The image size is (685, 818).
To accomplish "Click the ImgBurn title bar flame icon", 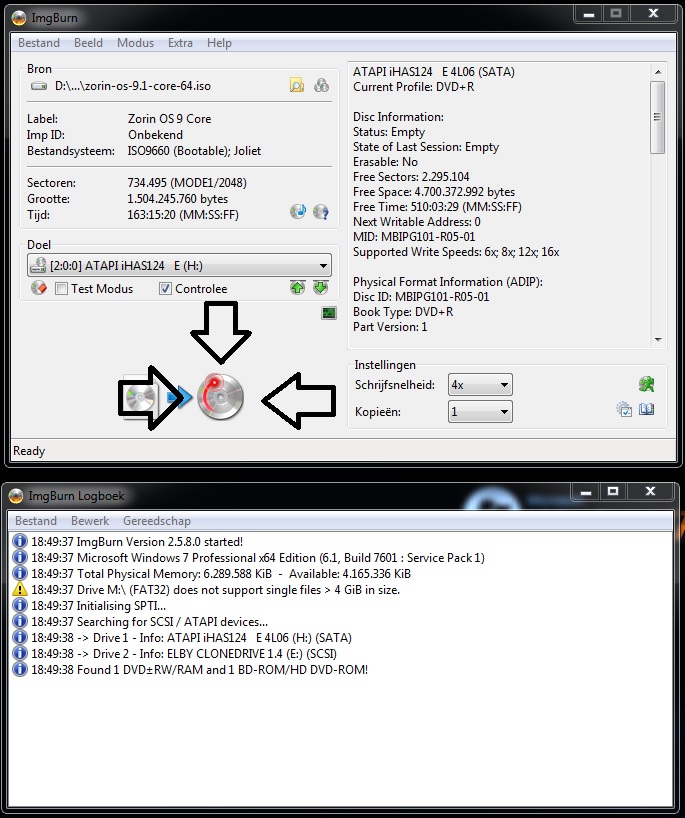I will point(19,18).
